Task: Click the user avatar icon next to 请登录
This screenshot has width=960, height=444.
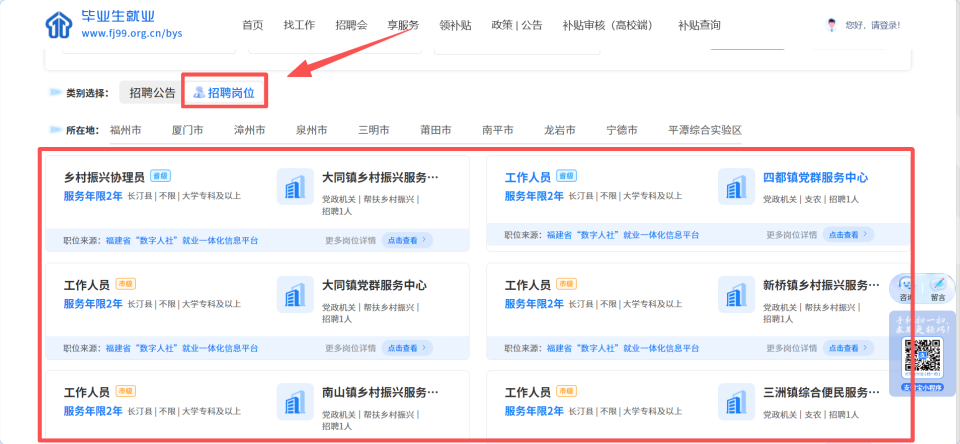Action: point(831,25)
